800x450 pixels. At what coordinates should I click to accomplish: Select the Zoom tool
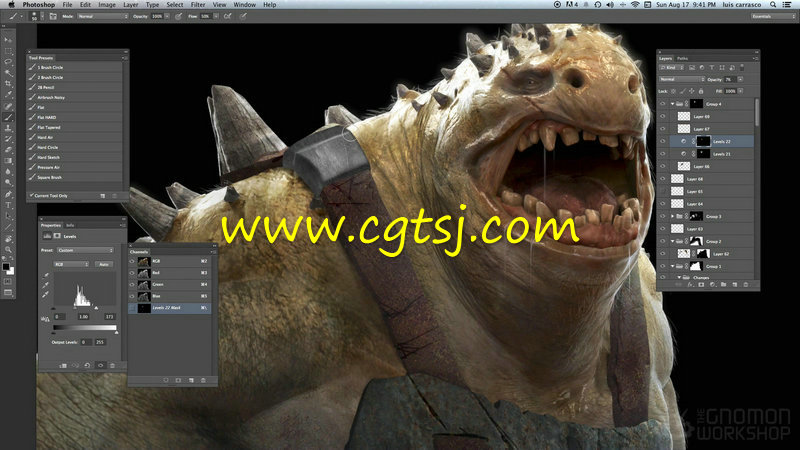[8, 249]
